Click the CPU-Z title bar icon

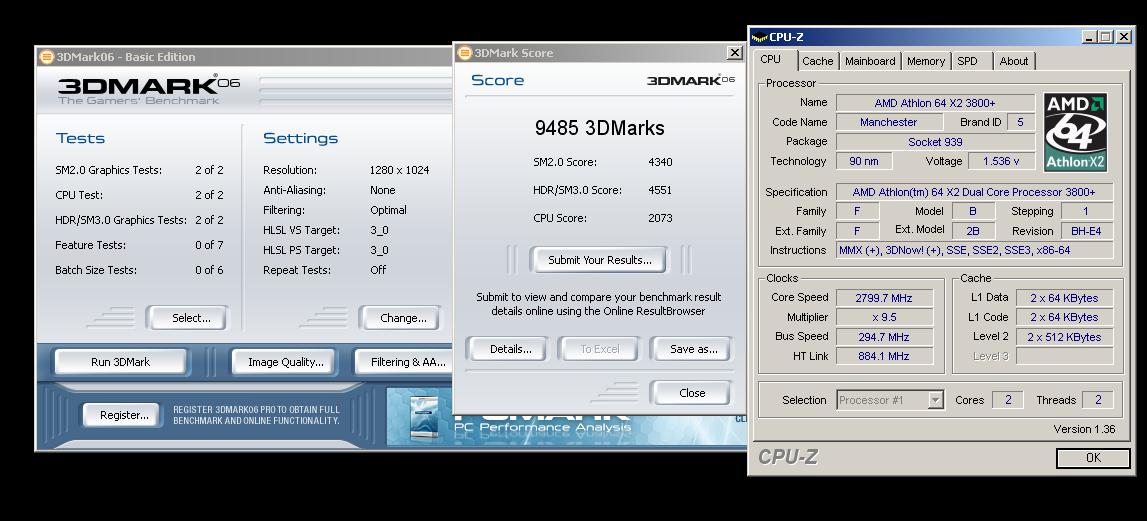[x=759, y=37]
